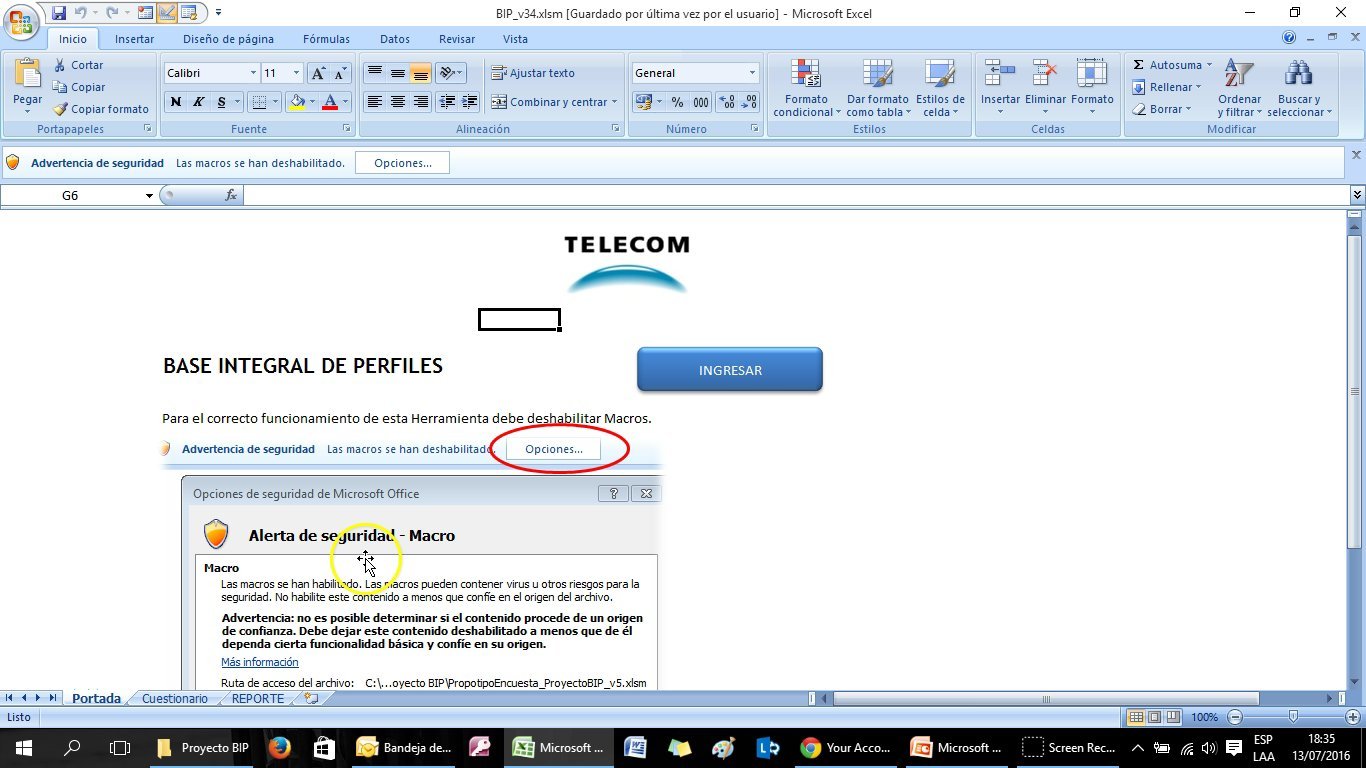
Task: Switch to the Fórmulas ribbon tab
Action: pos(326,39)
